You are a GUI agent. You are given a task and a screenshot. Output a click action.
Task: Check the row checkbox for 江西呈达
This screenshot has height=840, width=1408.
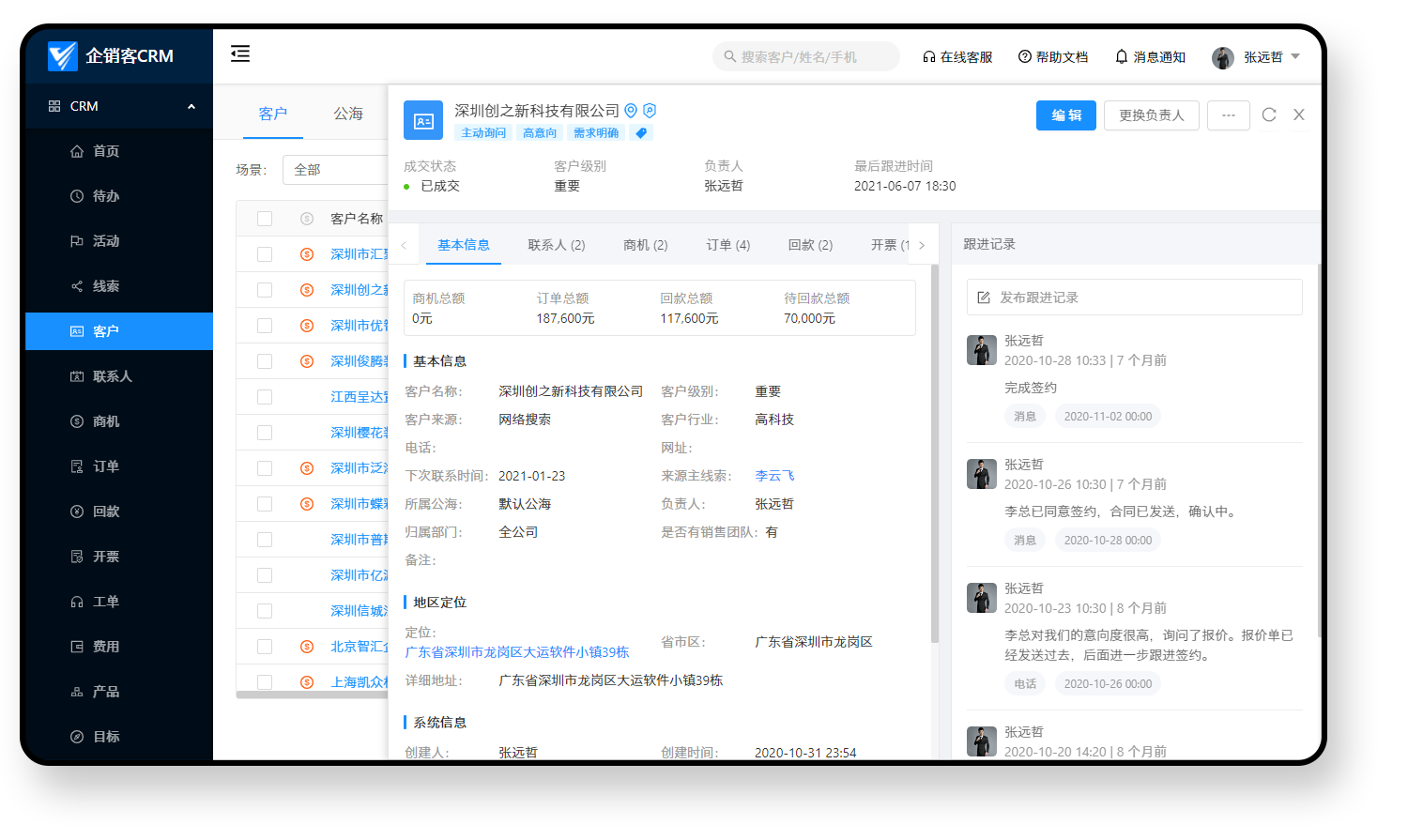pyautogui.click(x=265, y=397)
